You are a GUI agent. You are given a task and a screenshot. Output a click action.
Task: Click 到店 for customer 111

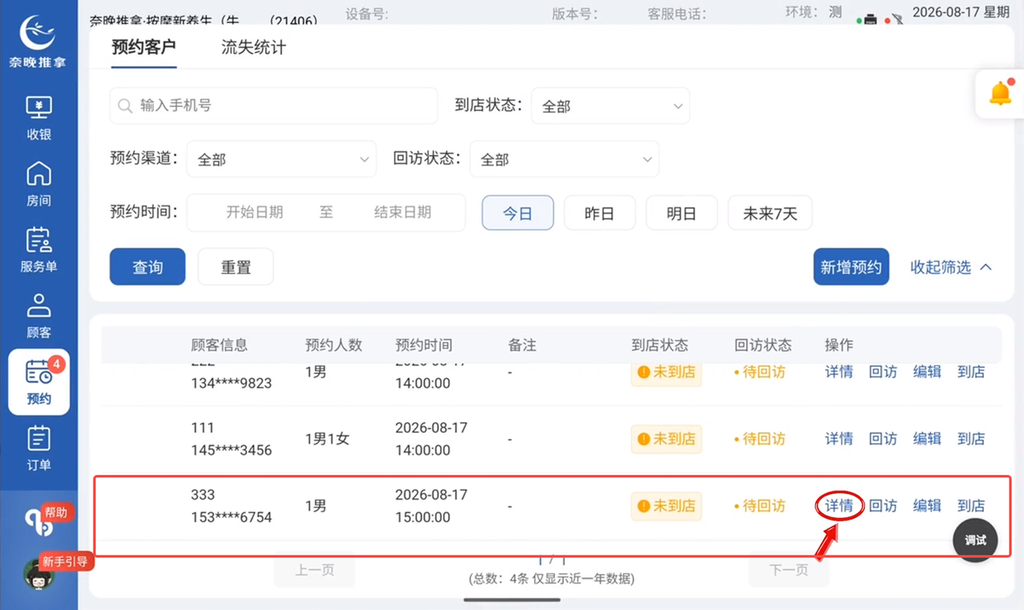971,439
